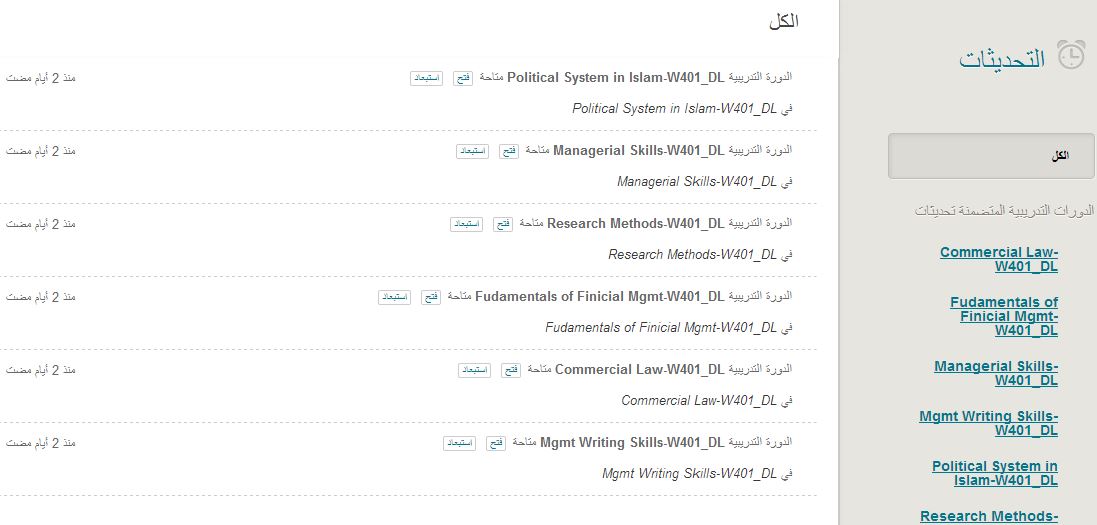Click فتح button for Commercial Law notification
This screenshot has height=525, width=1097.
tap(511, 370)
